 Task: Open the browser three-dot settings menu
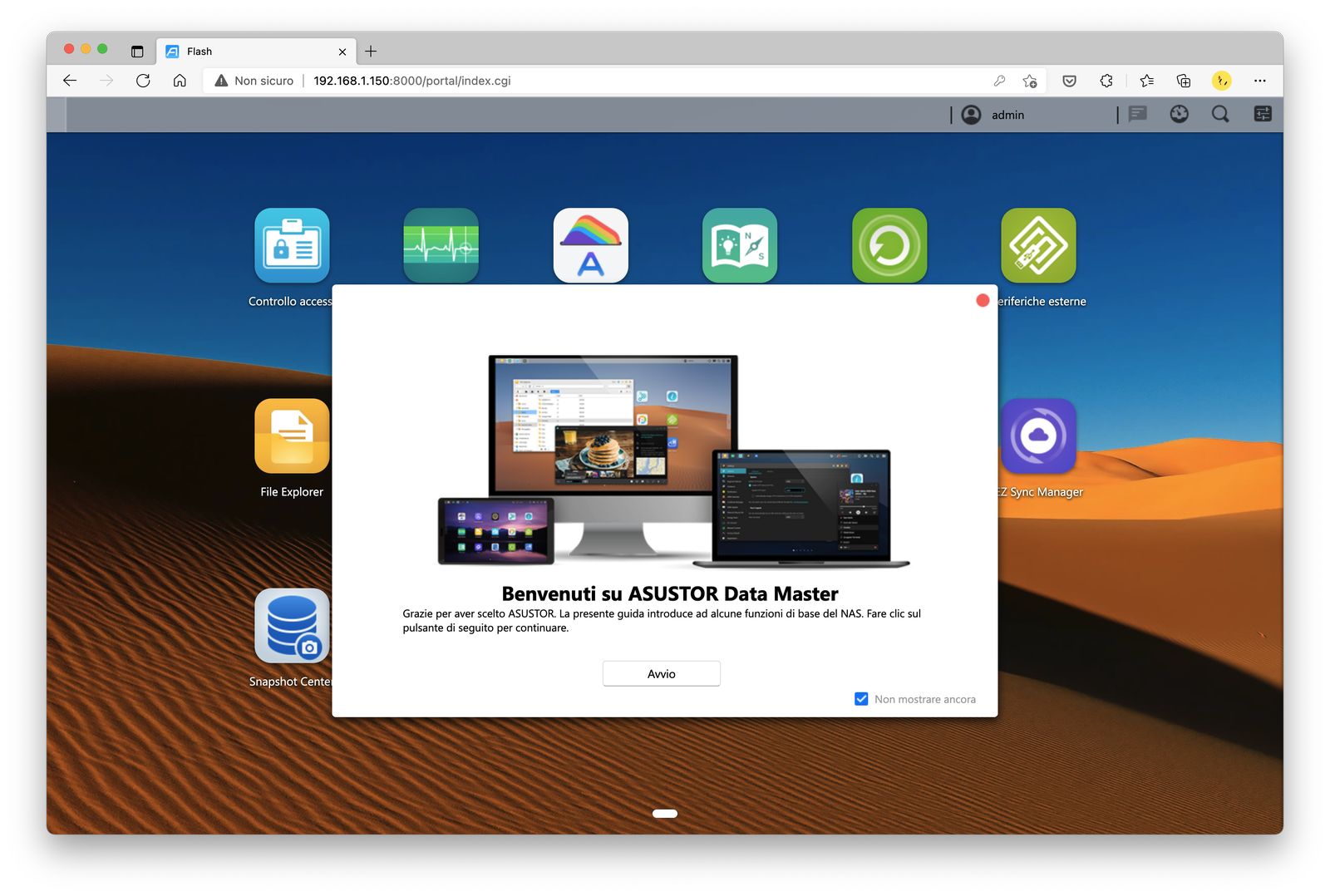[1260, 81]
